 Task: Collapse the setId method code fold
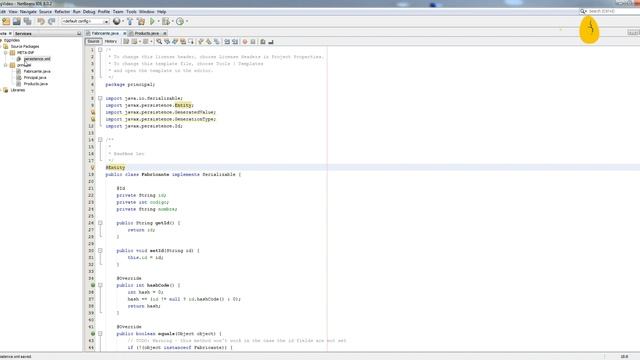(100, 251)
